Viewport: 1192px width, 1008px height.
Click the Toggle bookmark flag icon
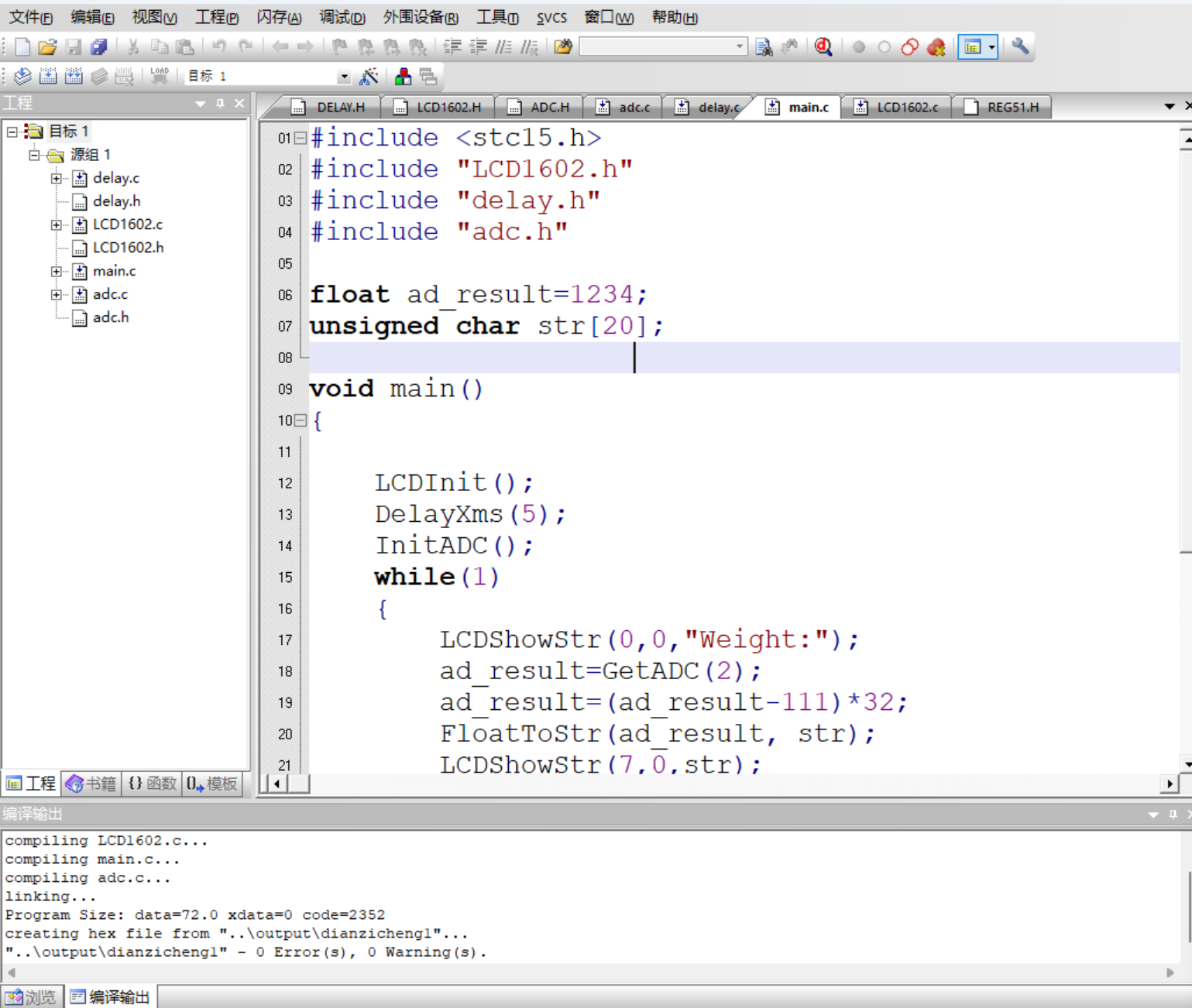pos(339,47)
